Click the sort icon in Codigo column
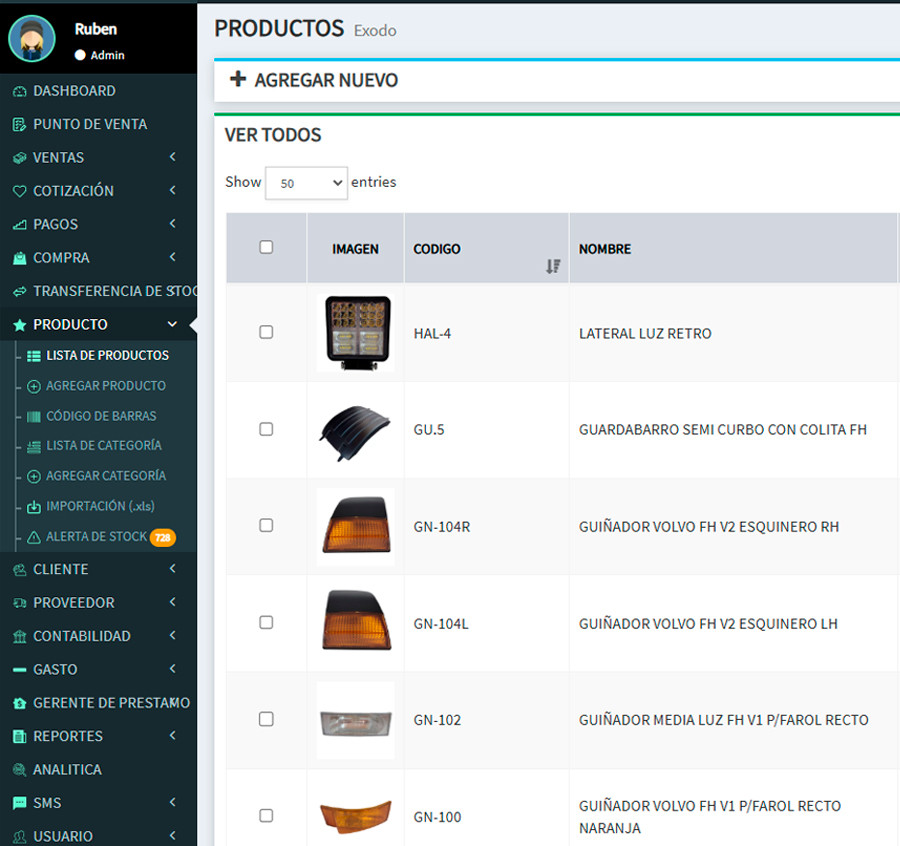The width and height of the screenshot is (900, 846). [x=552, y=266]
